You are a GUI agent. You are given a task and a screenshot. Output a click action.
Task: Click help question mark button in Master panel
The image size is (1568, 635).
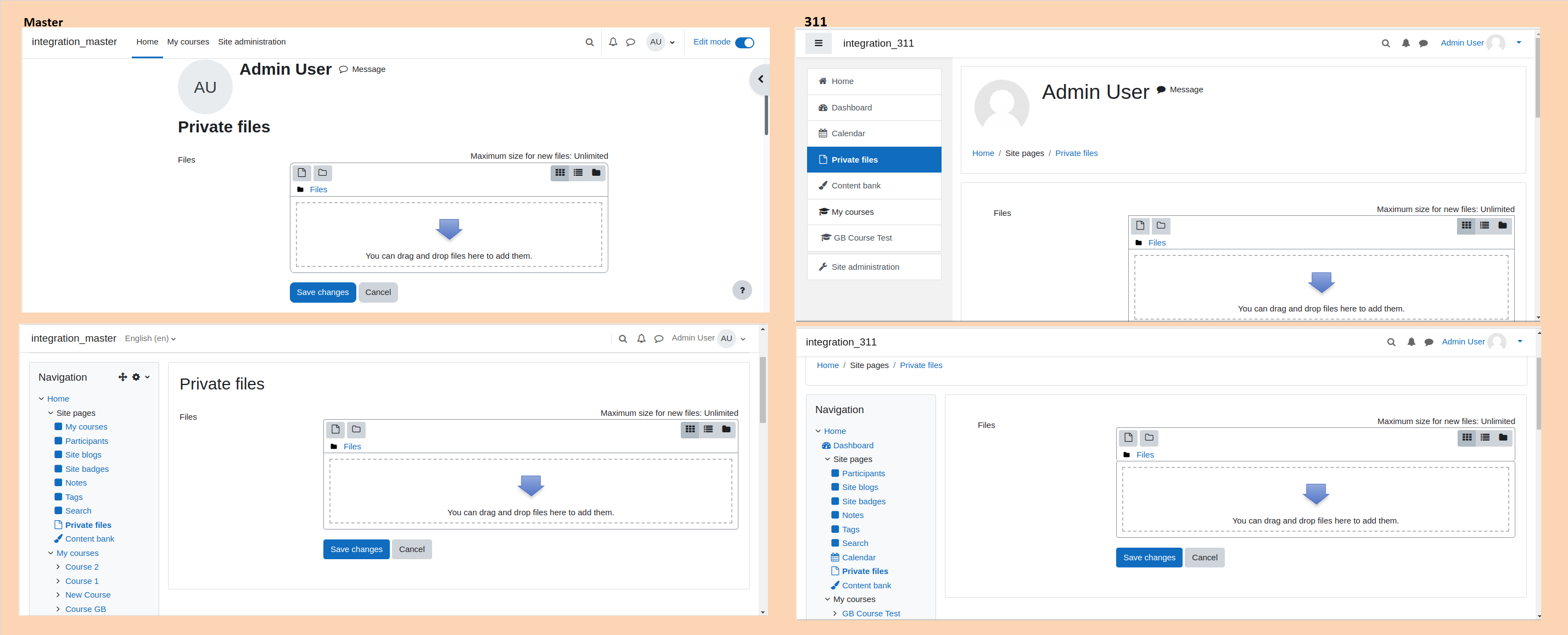click(742, 291)
